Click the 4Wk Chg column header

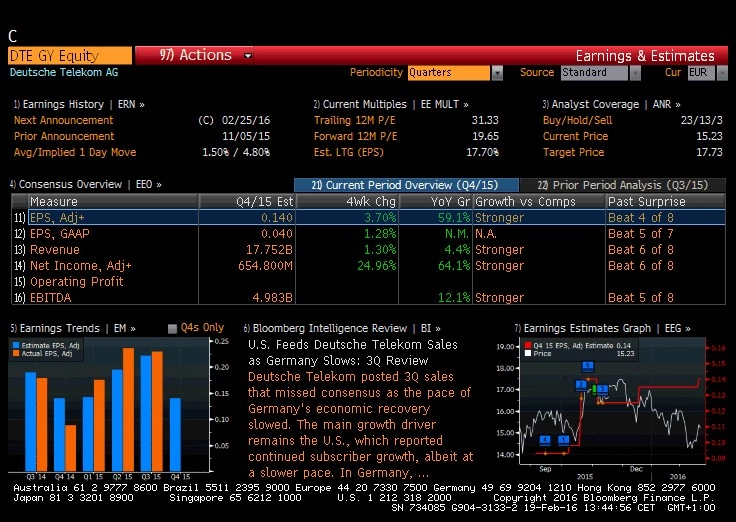click(x=347, y=202)
